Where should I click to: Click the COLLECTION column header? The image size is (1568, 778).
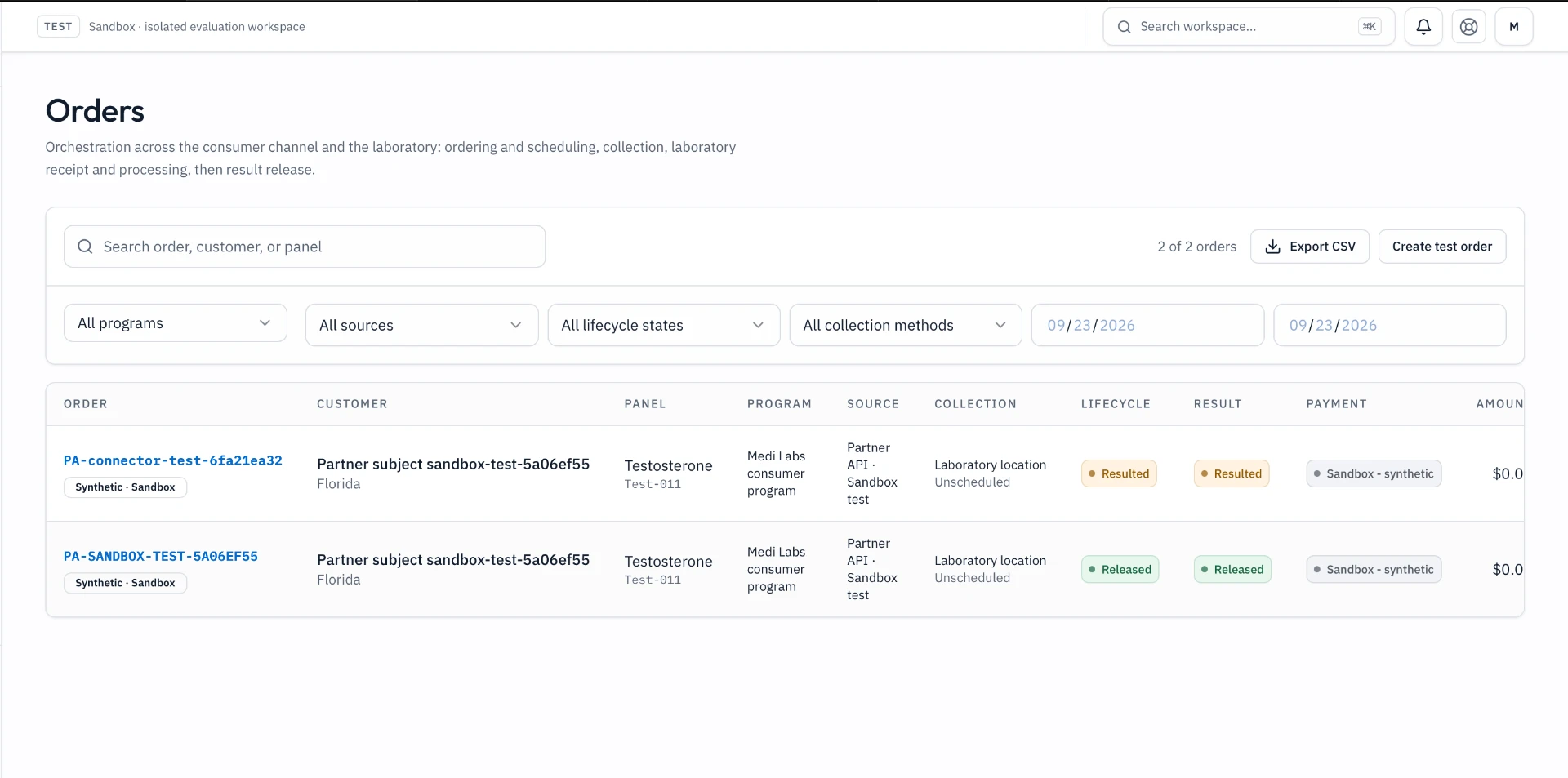(x=975, y=404)
